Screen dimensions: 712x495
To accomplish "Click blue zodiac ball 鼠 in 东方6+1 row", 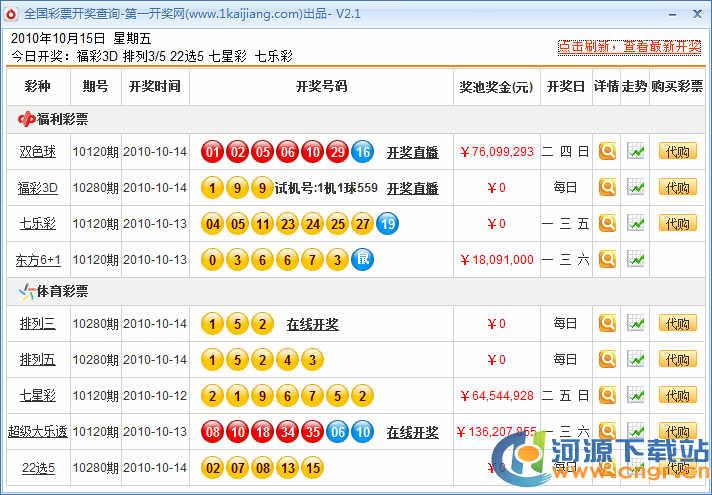I will 362,259.
